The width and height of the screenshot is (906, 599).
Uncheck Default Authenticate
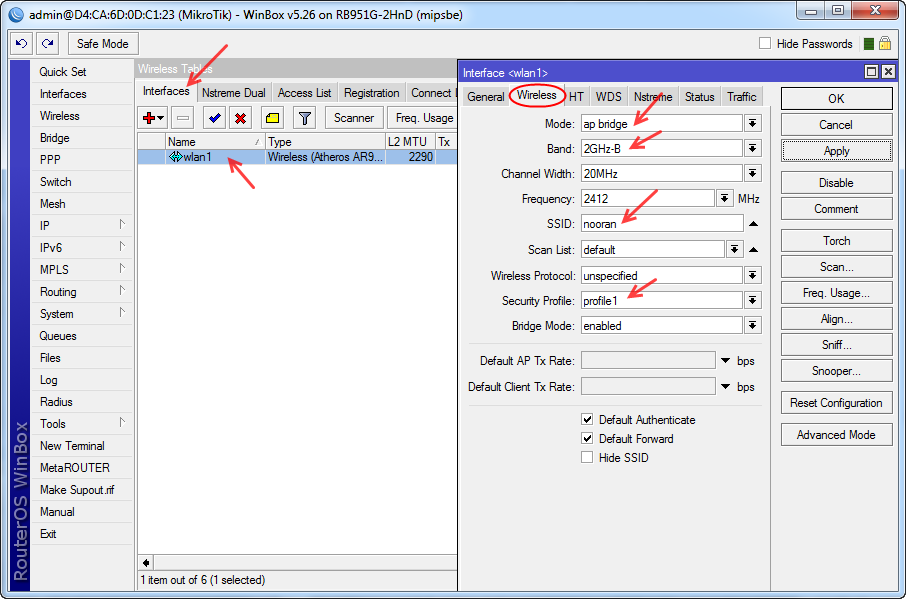coord(587,419)
